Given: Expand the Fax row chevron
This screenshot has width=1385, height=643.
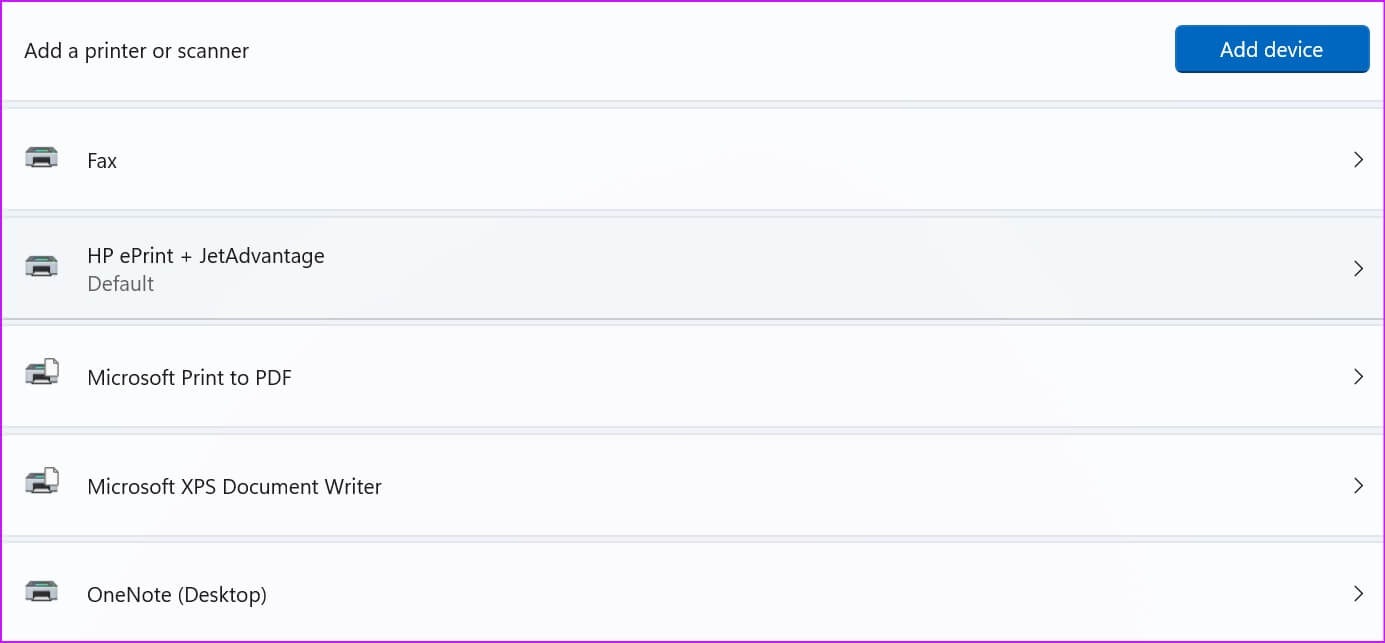Looking at the screenshot, I should [1358, 160].
